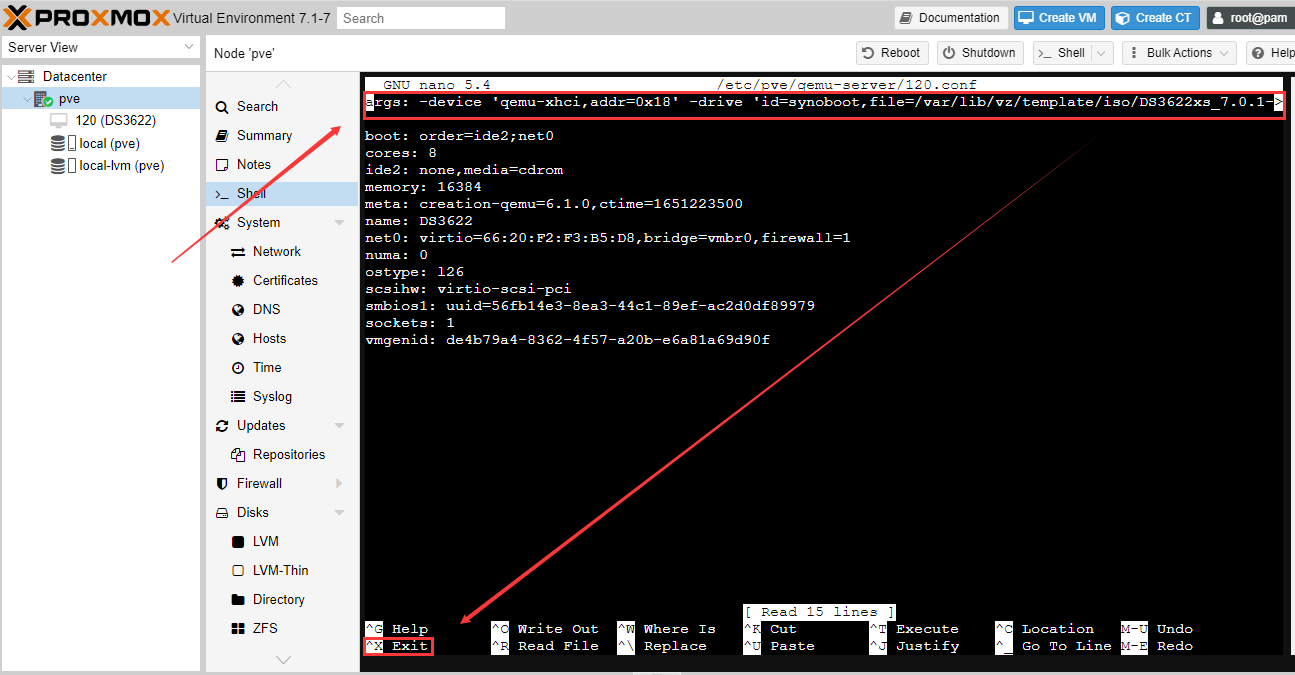Open Repositories page
This screenshot has height=675, width=1295.
click(289, 454)
